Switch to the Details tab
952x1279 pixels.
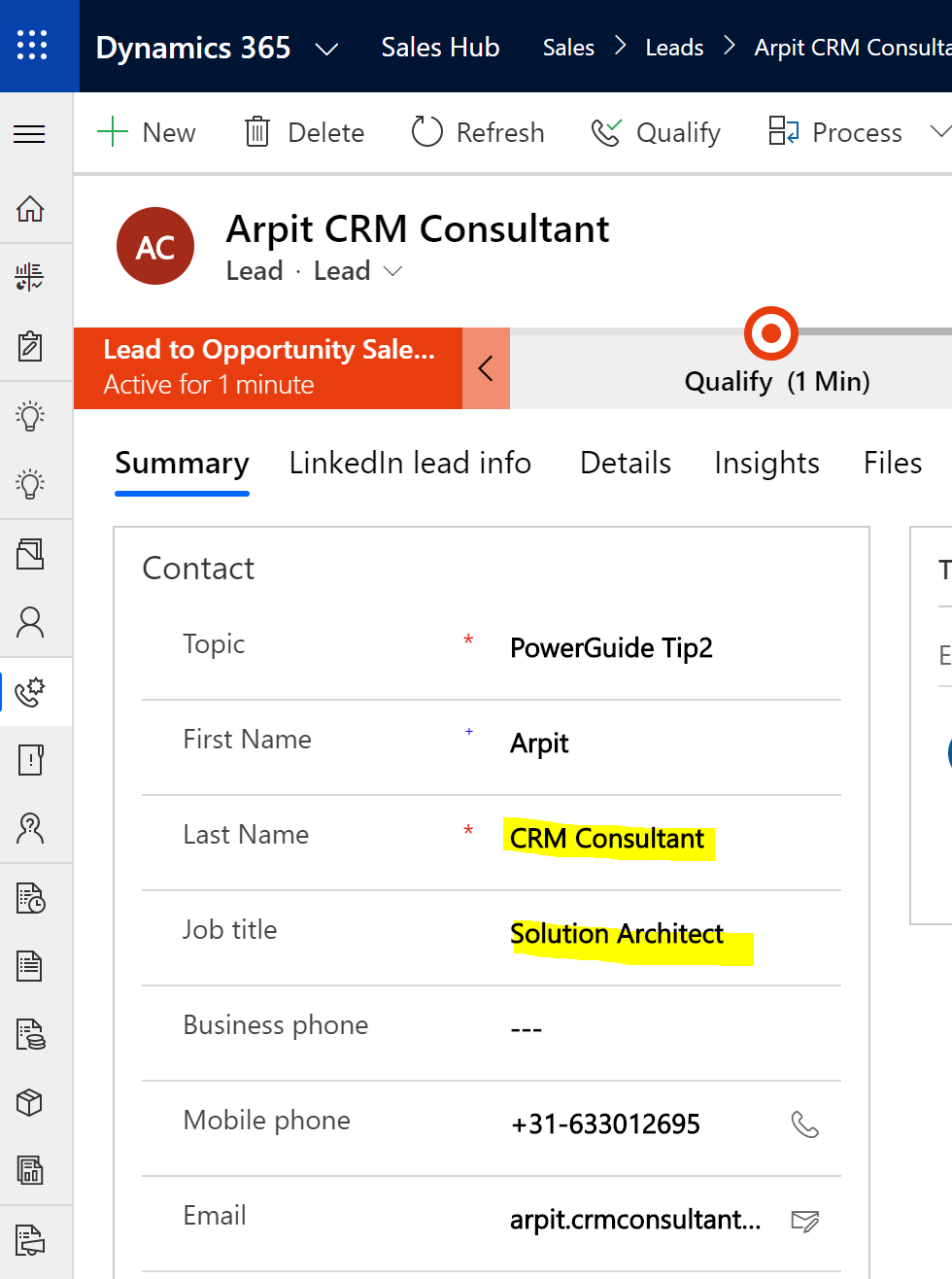[x=625, y=463]
